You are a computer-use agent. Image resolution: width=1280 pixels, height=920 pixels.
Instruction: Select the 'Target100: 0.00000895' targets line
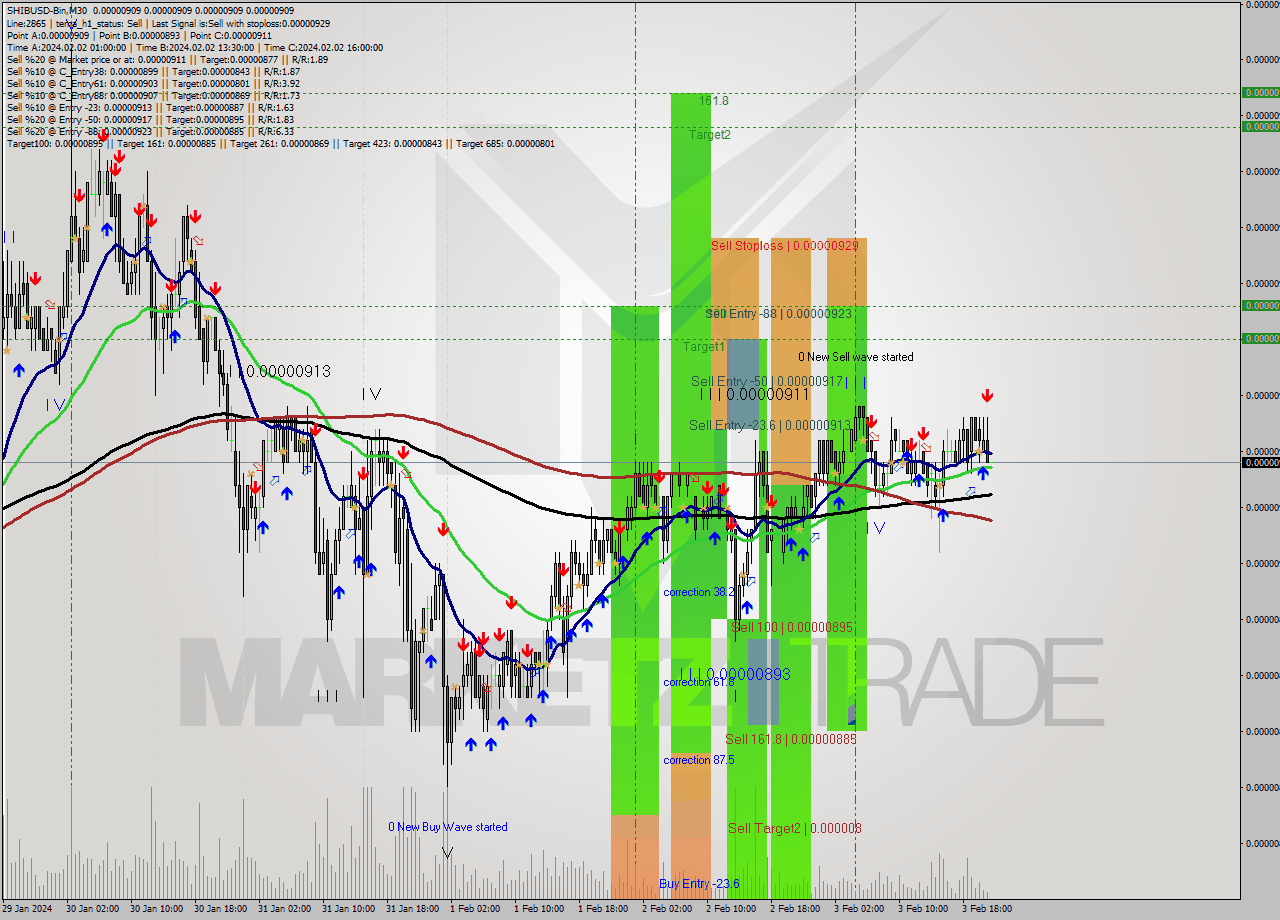(280, 143)
